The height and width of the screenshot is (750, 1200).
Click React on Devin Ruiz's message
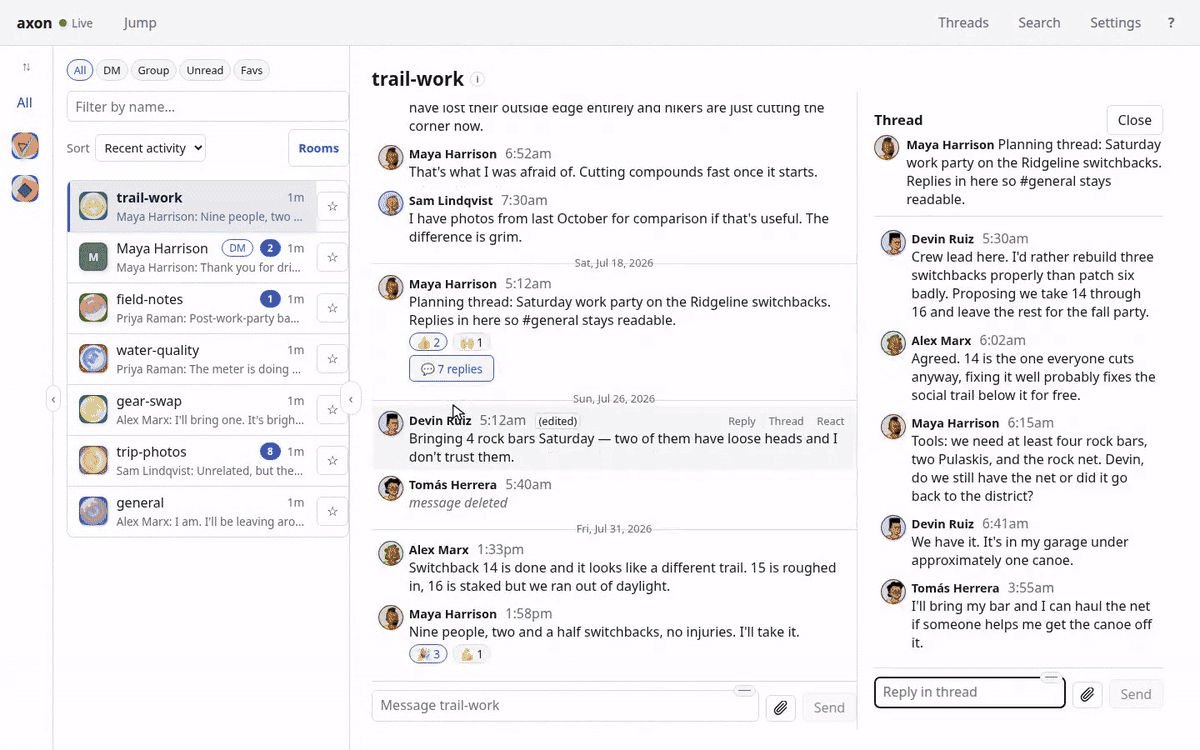click(x=830, y=421)
